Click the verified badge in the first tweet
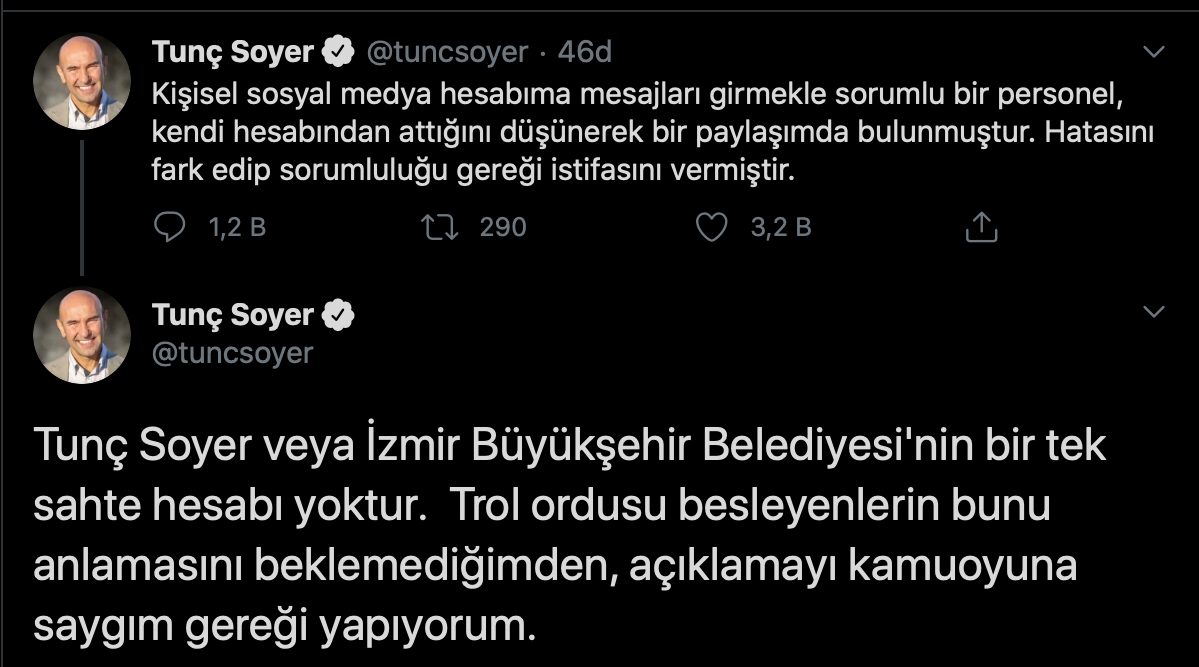The image size is (1199, 667). [340, 51]
